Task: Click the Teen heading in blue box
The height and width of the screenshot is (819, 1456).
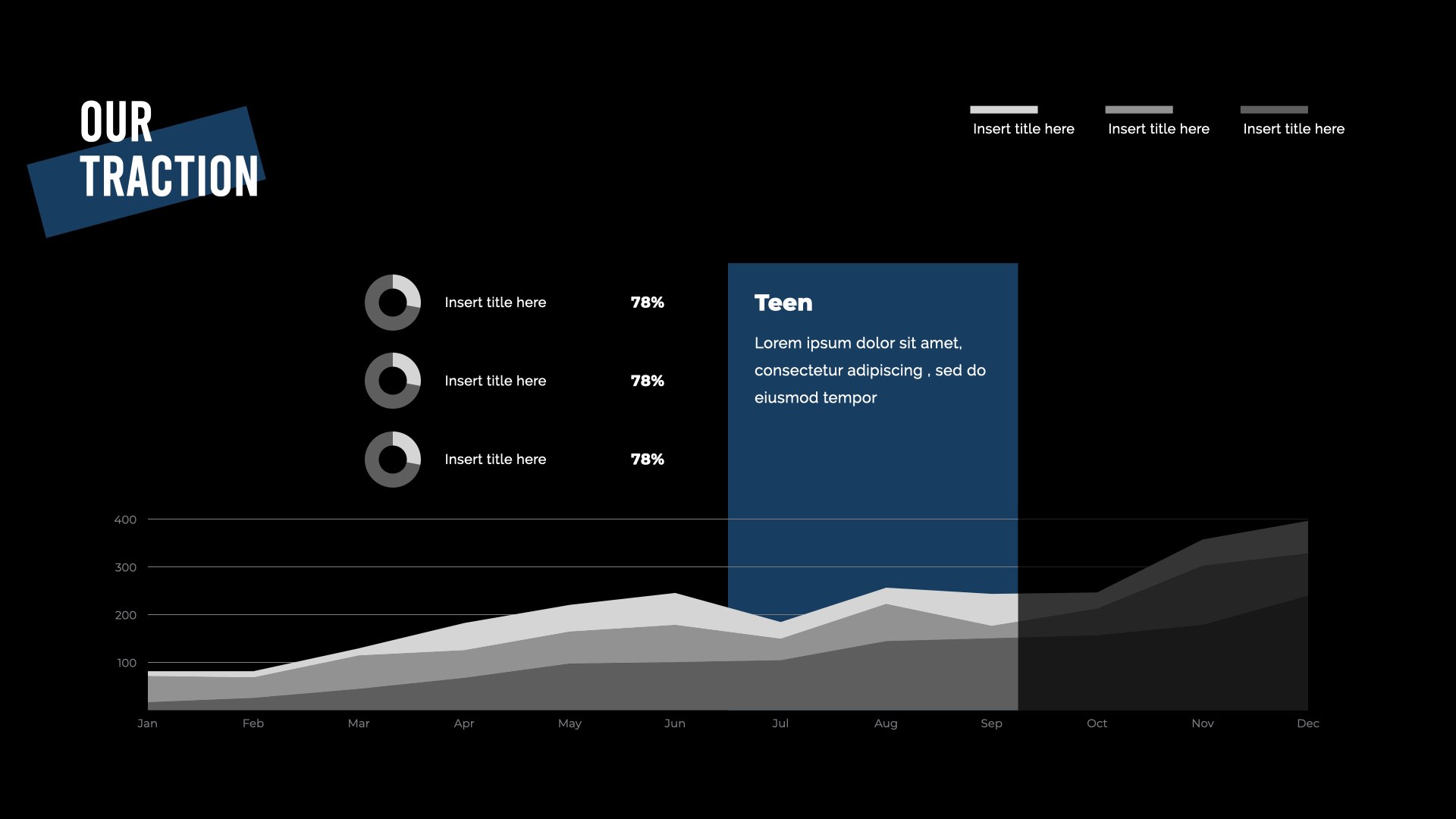Action: (x=783, y=303)
